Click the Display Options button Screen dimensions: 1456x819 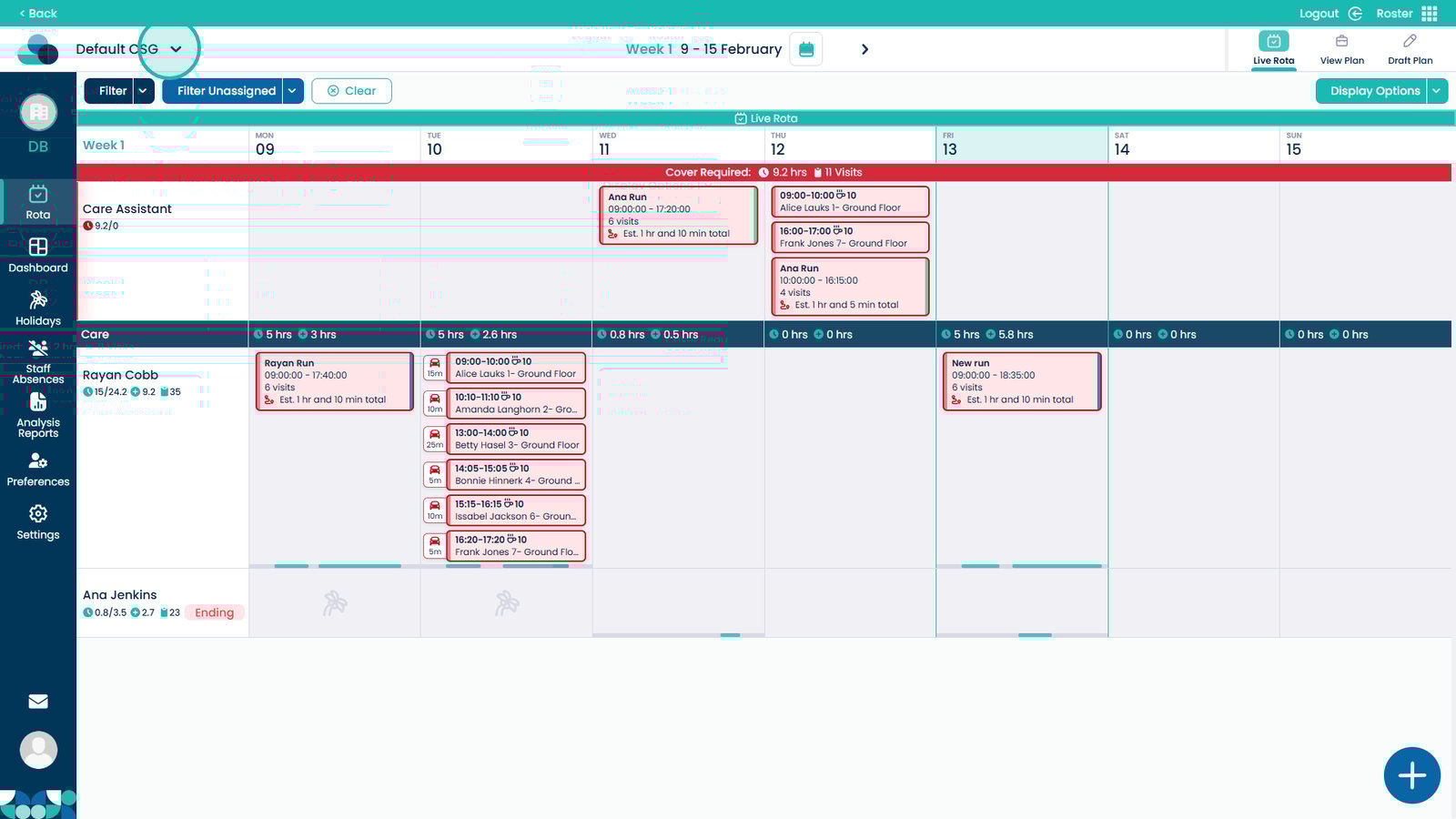[1371, 91]
